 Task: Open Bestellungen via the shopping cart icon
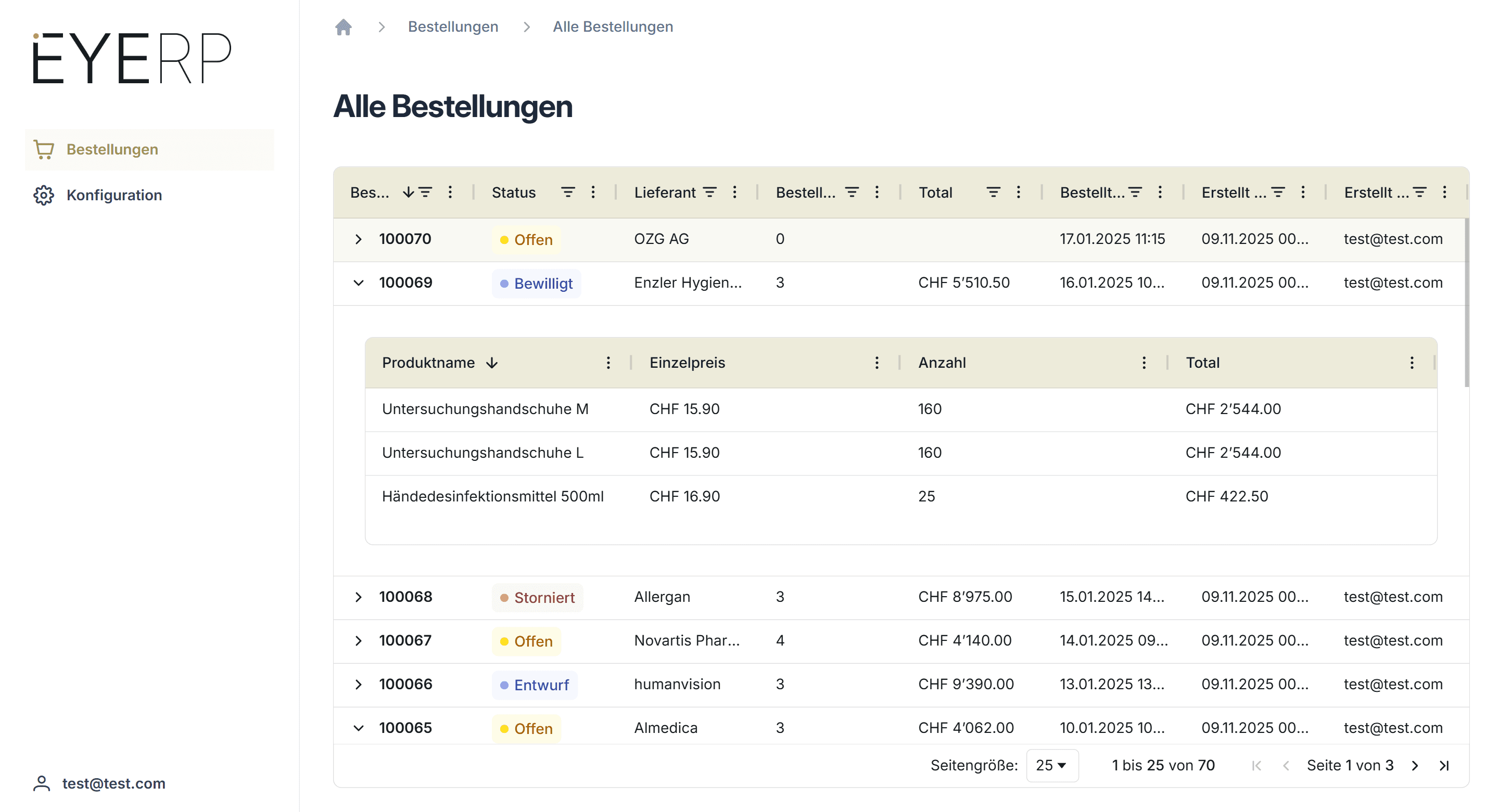pyautogui.click(x=44, y=149)
